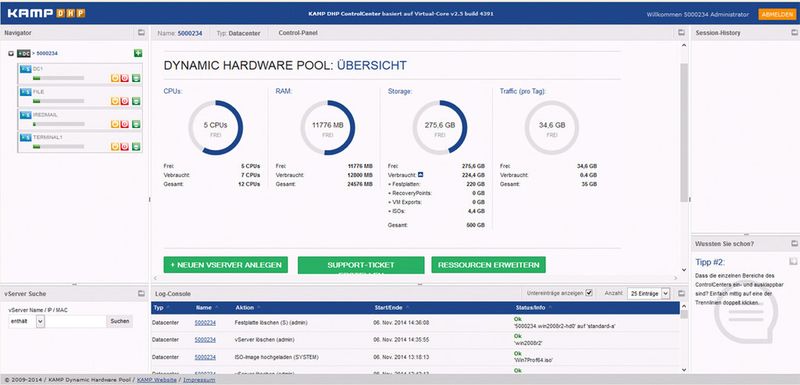
Task: Click the red power icon for TERMINAL1 server
Action: 124,146
